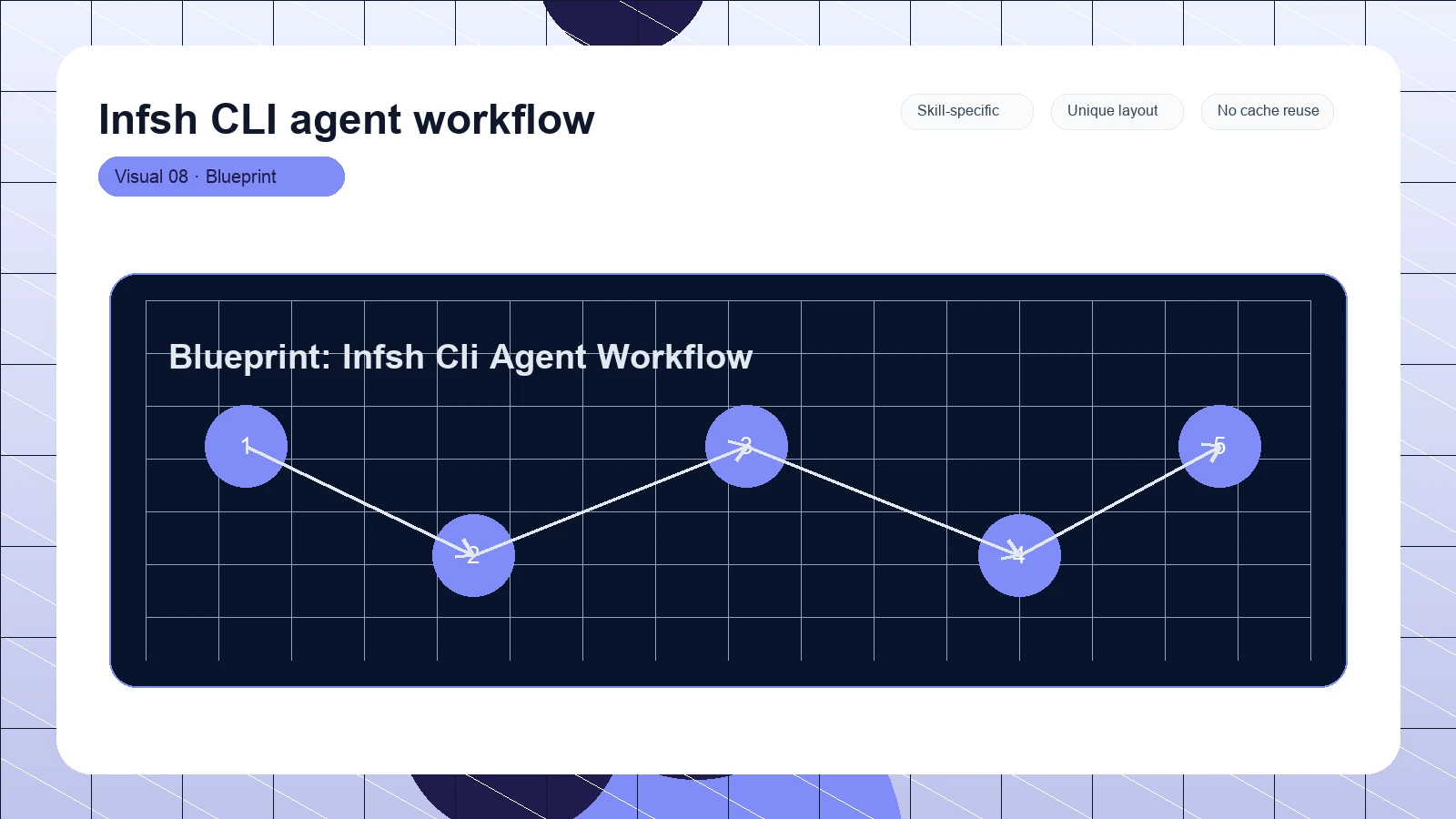Click the Blueprint: Infsh Cli Agent Workflow title
Viewport: 1456px width, 819px height.
tap(460, 357)
